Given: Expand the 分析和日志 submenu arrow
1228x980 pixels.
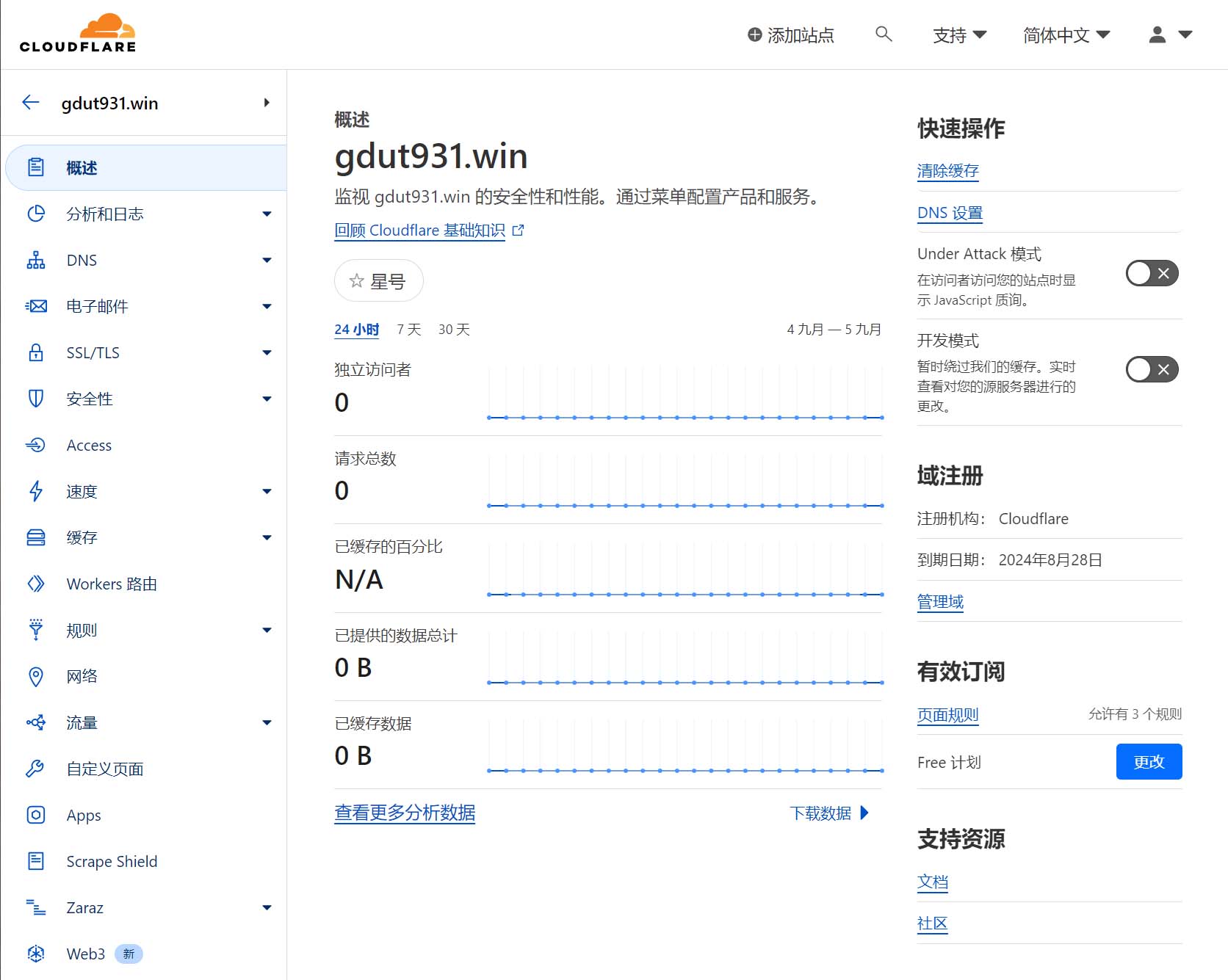Looking at the screenshot, I should 267,214.
